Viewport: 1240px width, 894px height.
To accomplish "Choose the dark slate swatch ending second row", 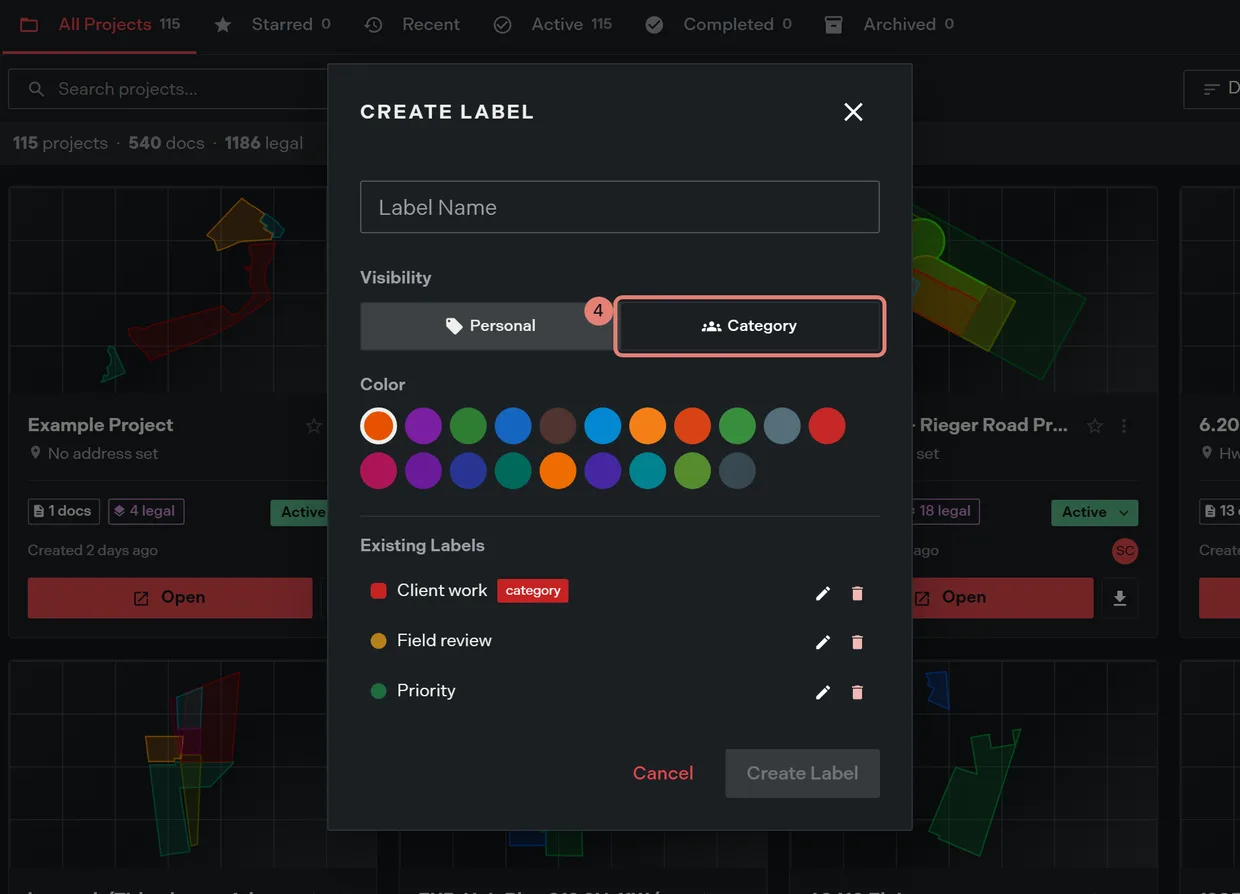I will click(x=737, y=471).
